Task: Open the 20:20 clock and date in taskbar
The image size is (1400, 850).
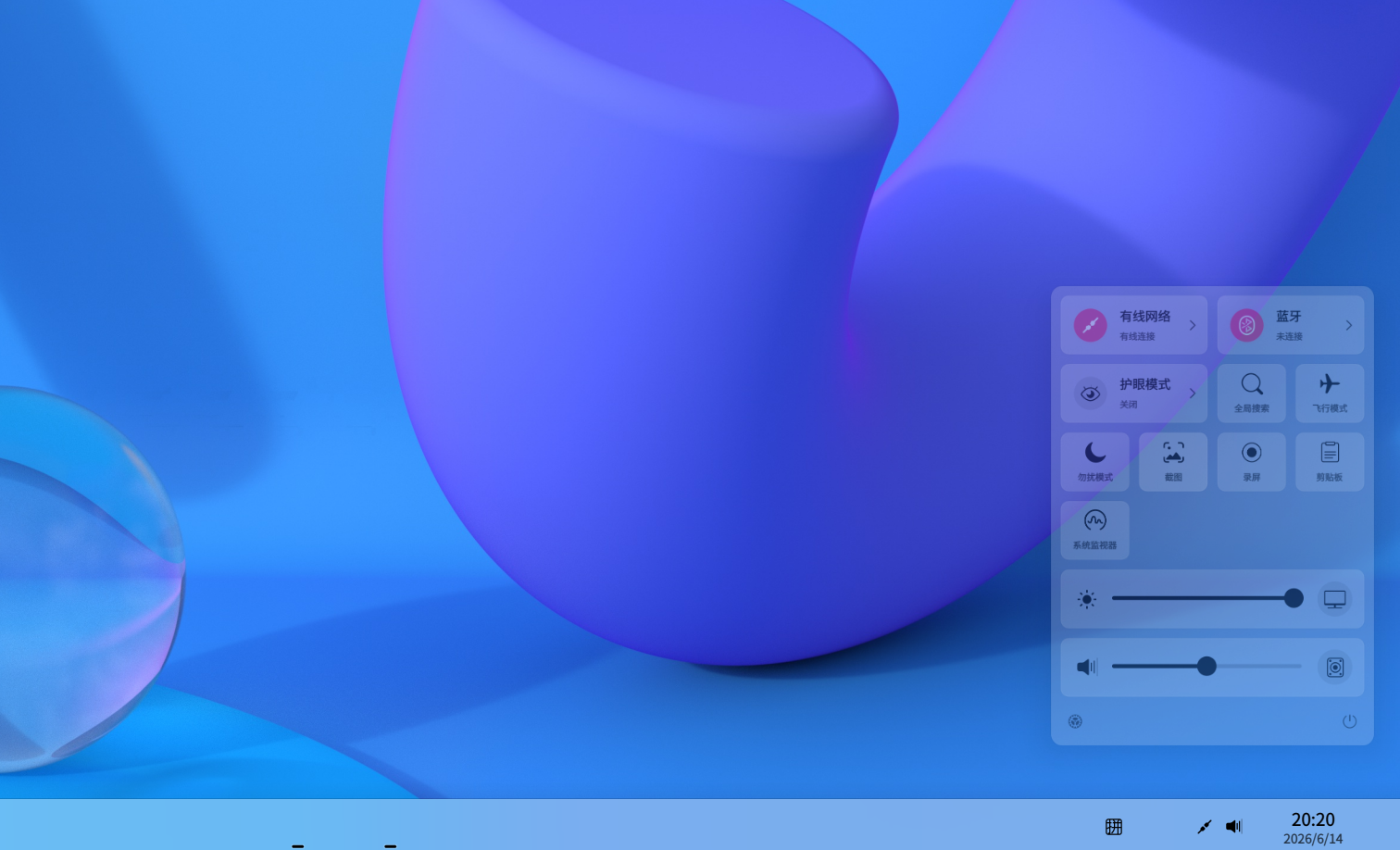Action: click(x=1313, y=828)
